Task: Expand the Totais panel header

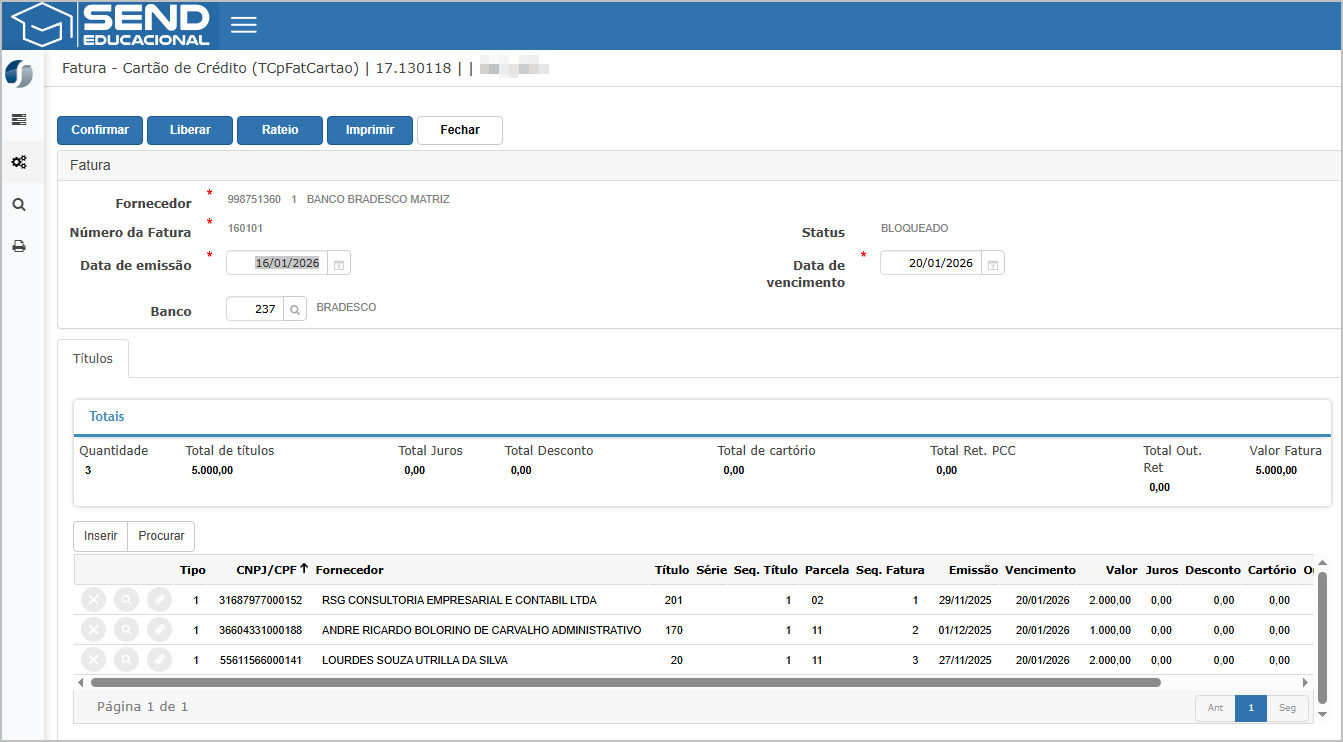Action: coord(107,416)
